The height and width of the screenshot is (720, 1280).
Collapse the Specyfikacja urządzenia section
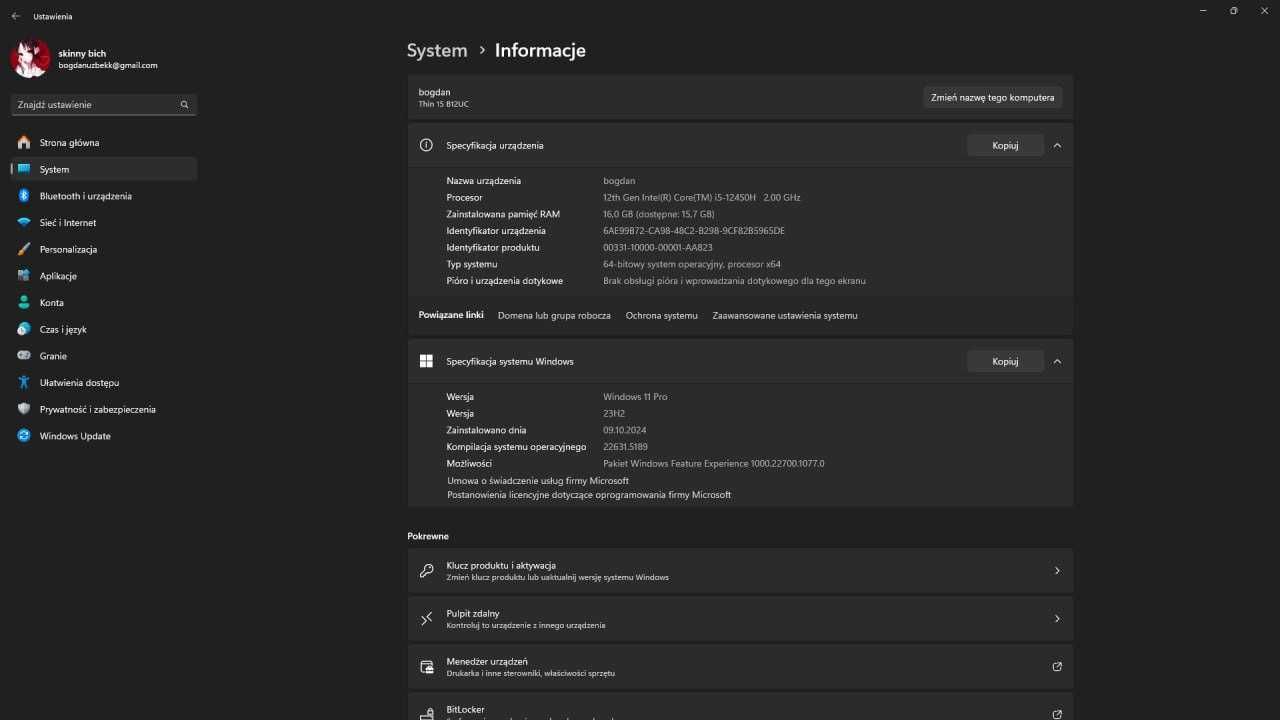(1057, 145)
